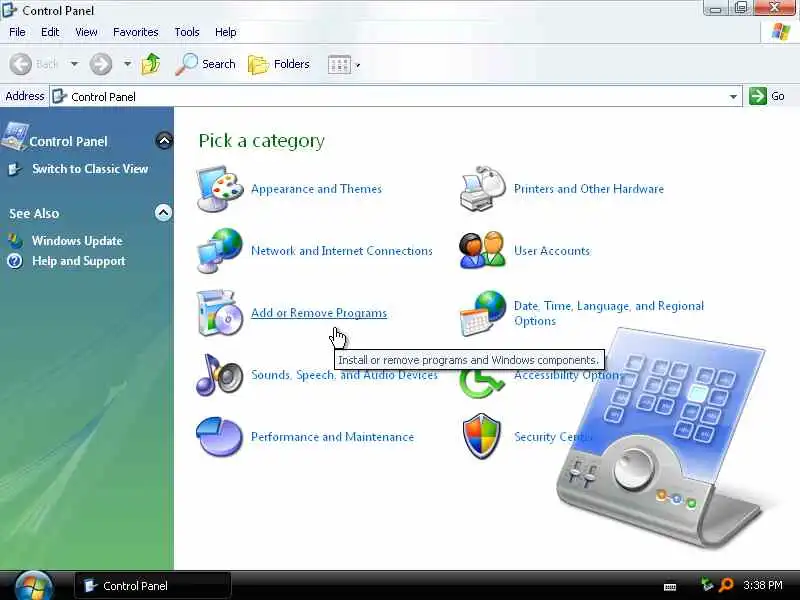Open the Edit menu

[x=50, y=32]
